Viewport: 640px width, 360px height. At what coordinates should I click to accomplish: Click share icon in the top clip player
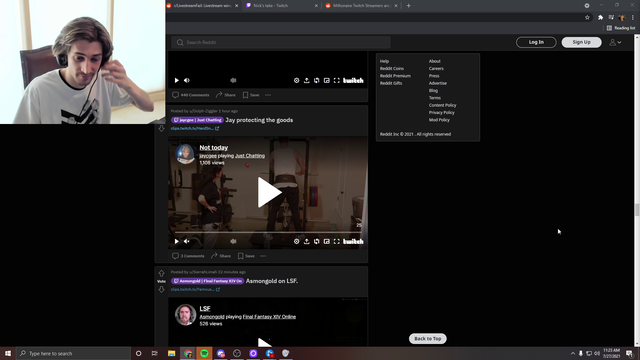pyautogui.click(x=307, y=80)
